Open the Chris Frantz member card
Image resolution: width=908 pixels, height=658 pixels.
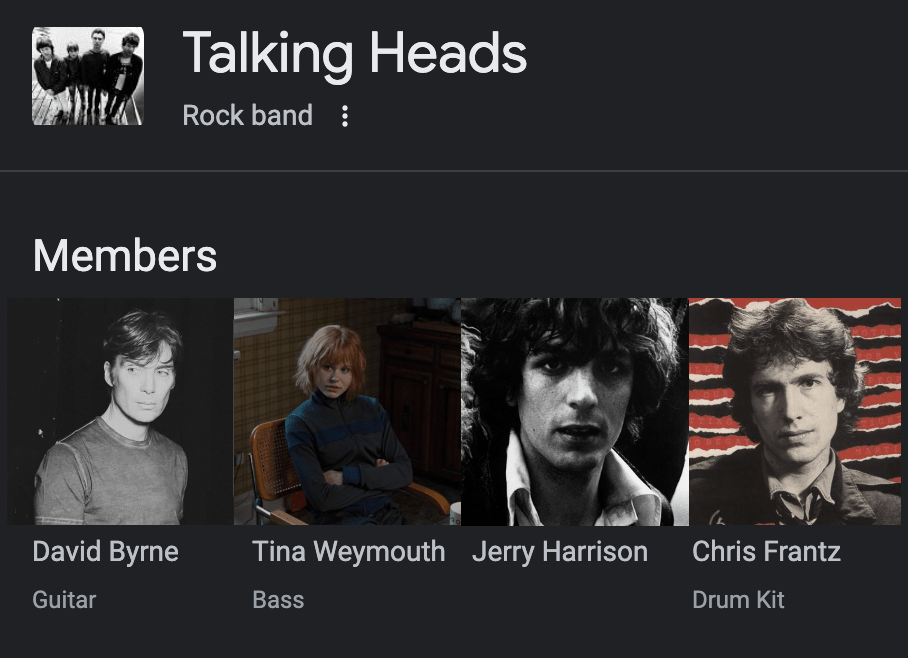tap(797, 450)
